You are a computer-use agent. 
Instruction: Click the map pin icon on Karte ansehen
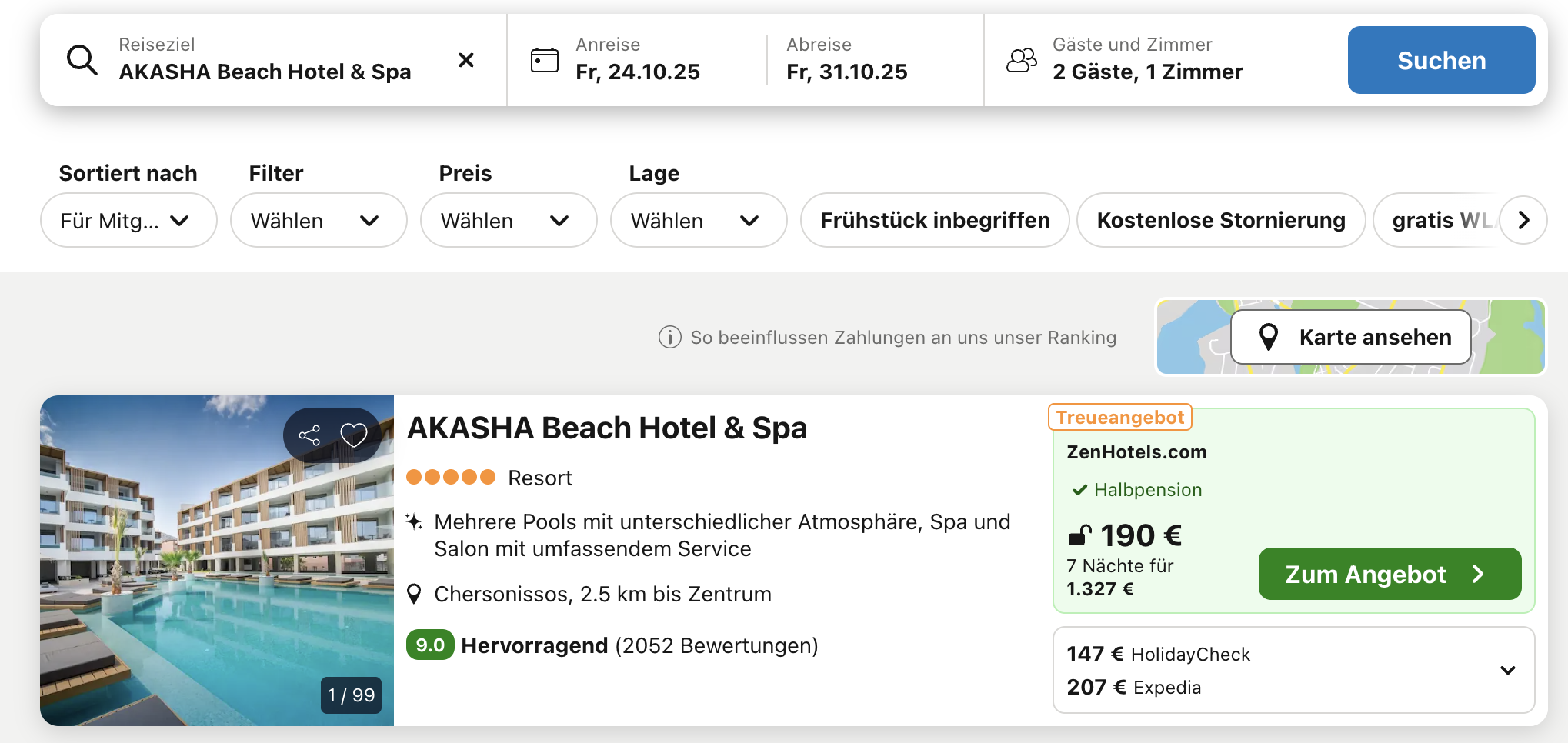1269,337
